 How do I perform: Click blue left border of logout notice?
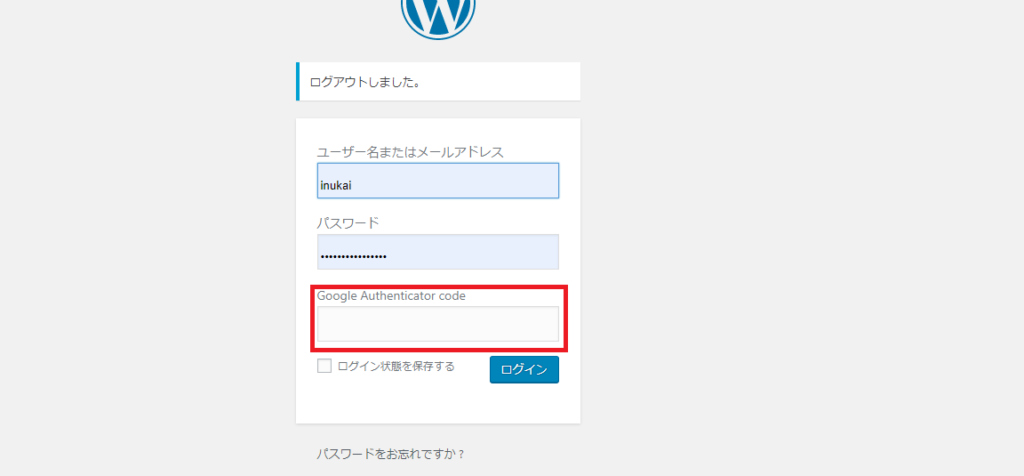coord(297,82)
